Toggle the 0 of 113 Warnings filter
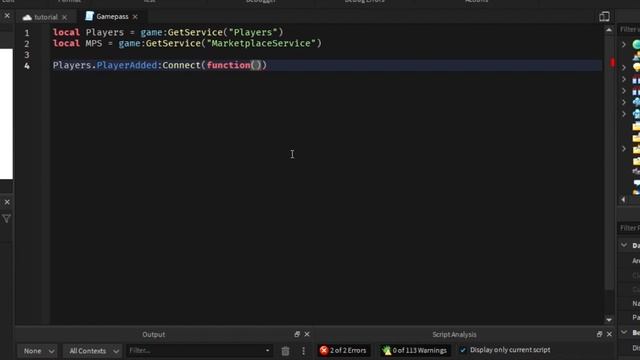This screenshot has width=640, height=360. point(415,350)
